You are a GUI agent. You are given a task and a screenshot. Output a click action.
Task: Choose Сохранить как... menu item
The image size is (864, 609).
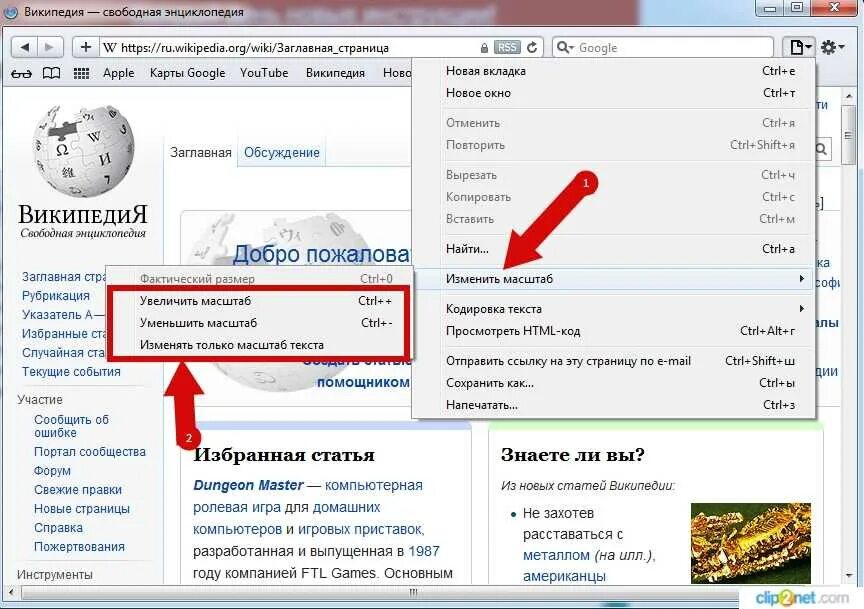point(614,383)
